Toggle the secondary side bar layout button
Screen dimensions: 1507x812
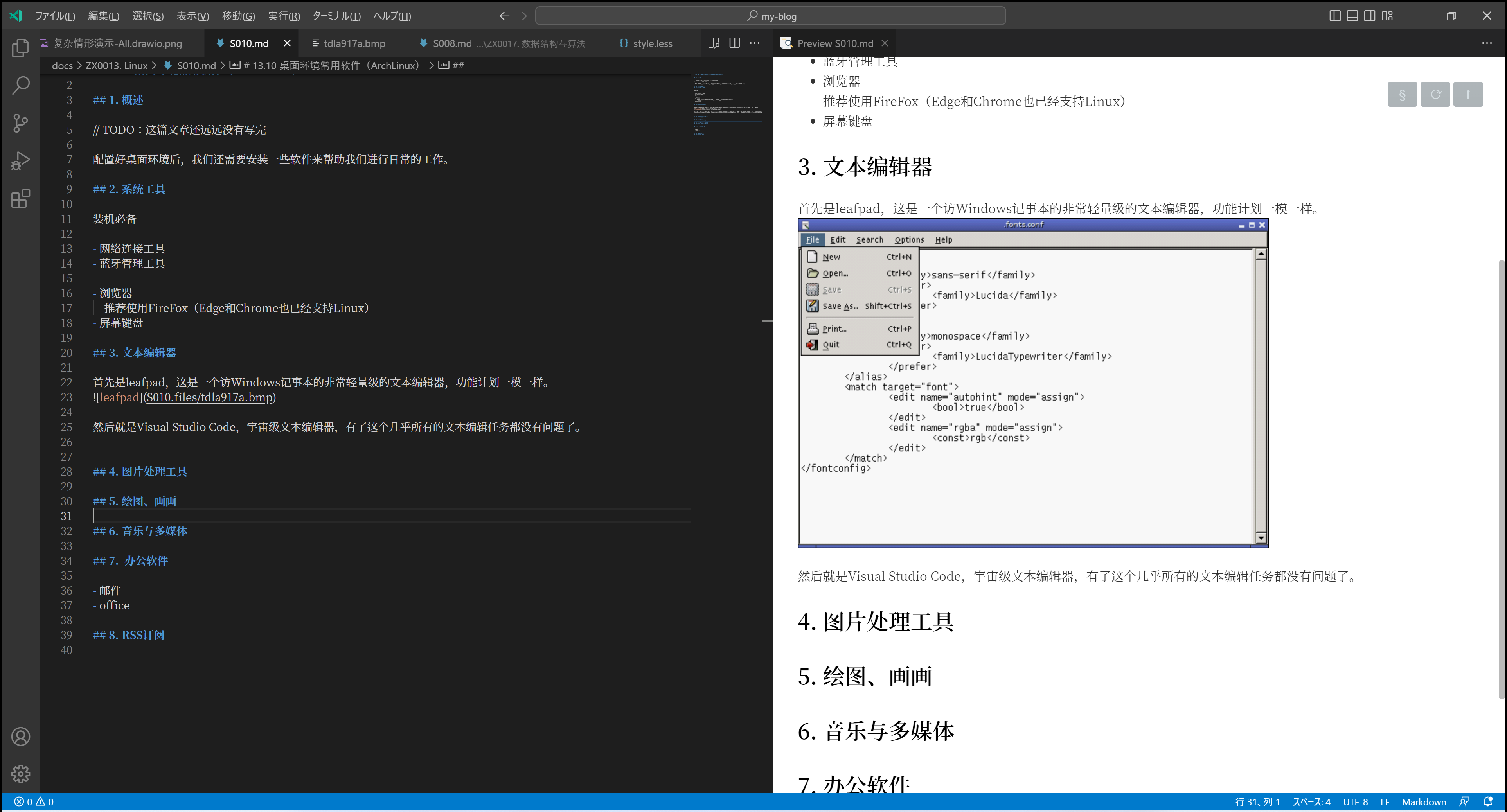click(1370, 16)
